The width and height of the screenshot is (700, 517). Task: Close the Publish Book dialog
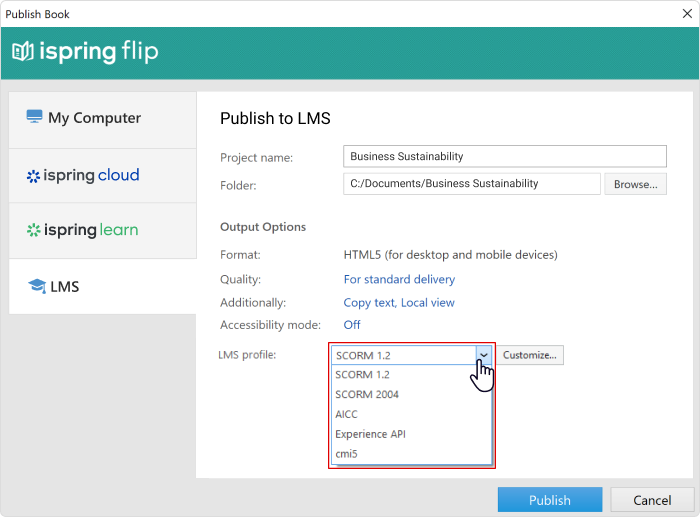click(687, 14)
